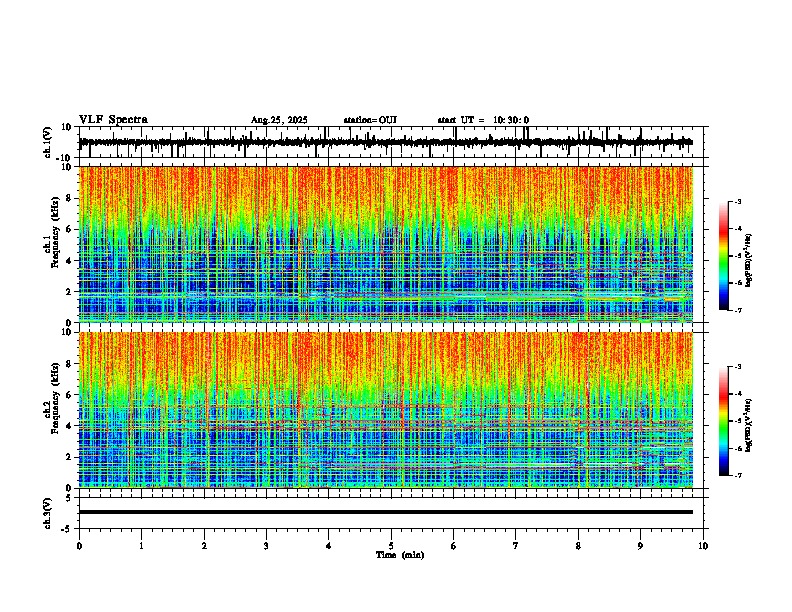This screenshot has width=792, height=612.
Task: Select the "start UT = 10:30: 0" text
Action: [483, 120]
